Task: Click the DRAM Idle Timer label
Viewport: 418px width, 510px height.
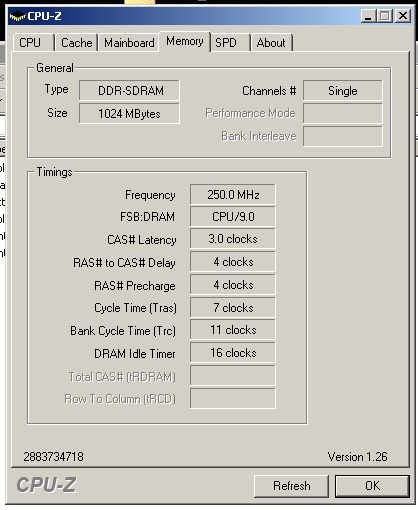Action: (x=135, y=354)
